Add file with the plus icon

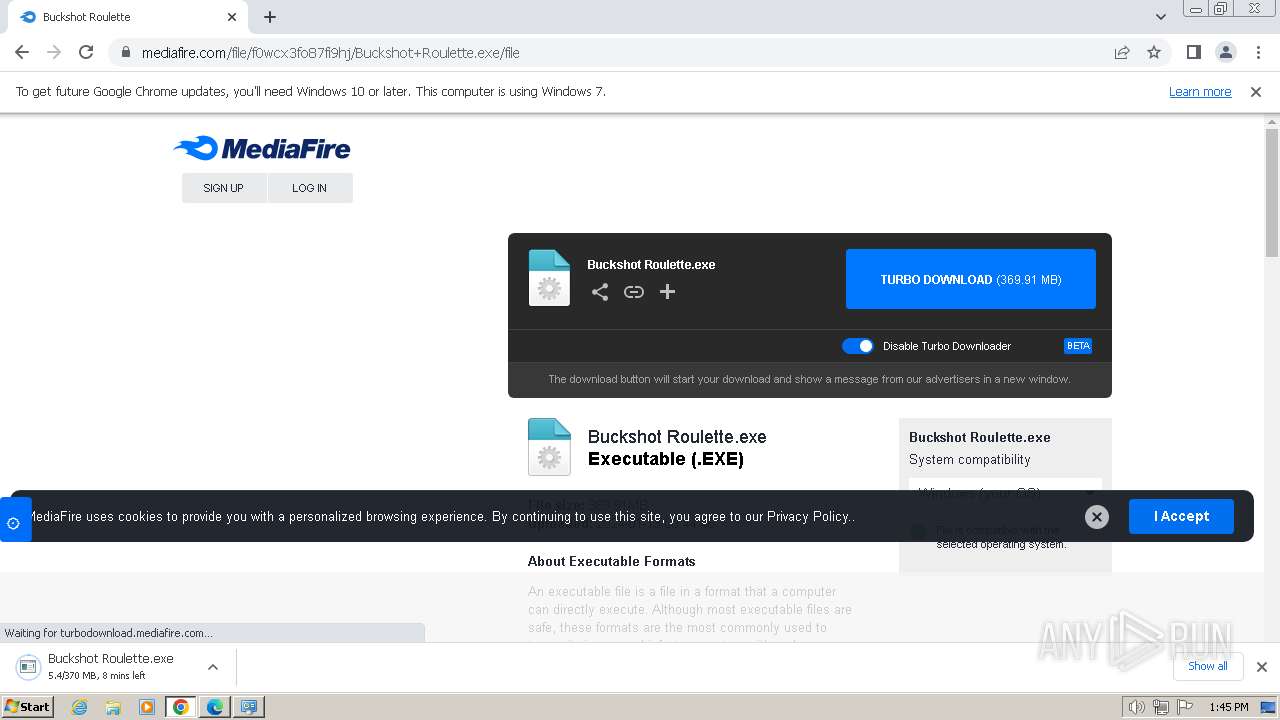(x=668, y=292)
